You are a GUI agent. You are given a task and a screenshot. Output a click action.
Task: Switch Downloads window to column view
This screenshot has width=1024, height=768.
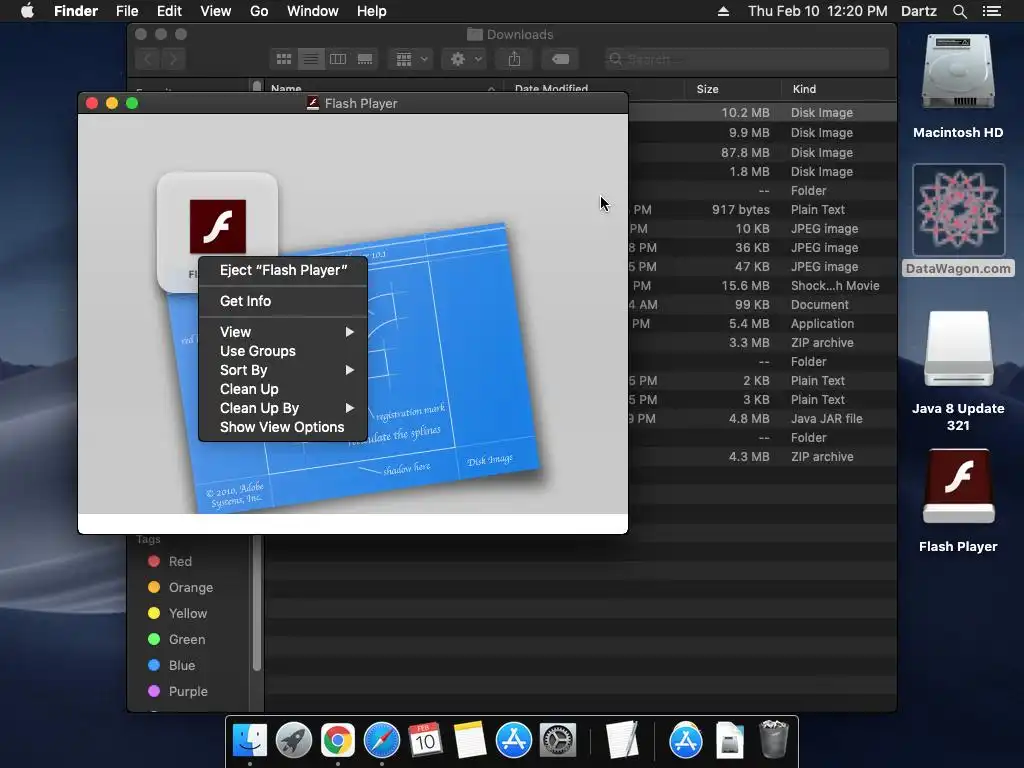338,59
